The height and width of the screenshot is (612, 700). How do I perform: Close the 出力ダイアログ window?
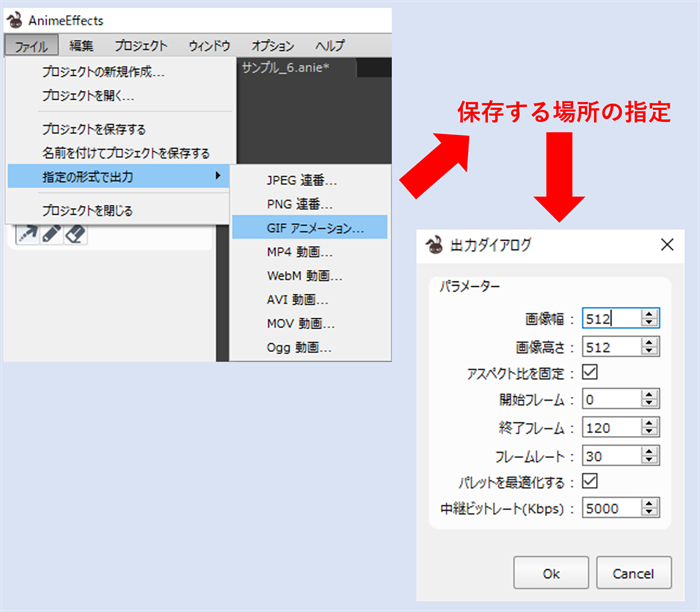pyautogui.click(x=667, y=245)
